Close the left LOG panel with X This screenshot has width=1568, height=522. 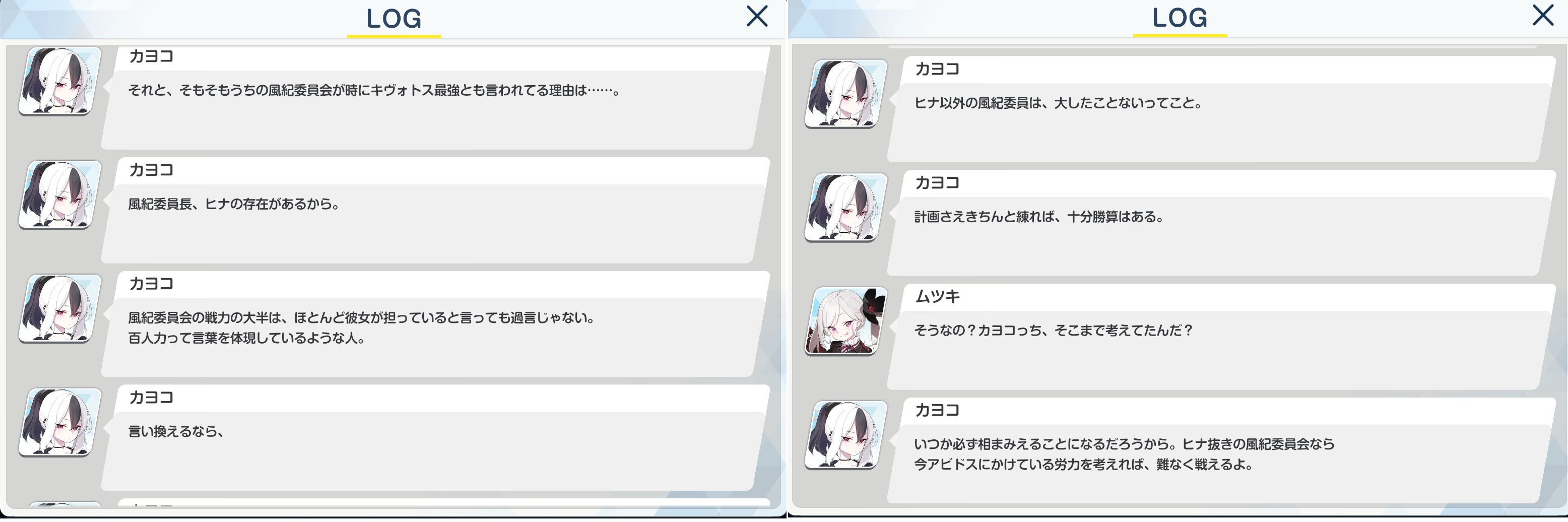[x=757, y=17]
